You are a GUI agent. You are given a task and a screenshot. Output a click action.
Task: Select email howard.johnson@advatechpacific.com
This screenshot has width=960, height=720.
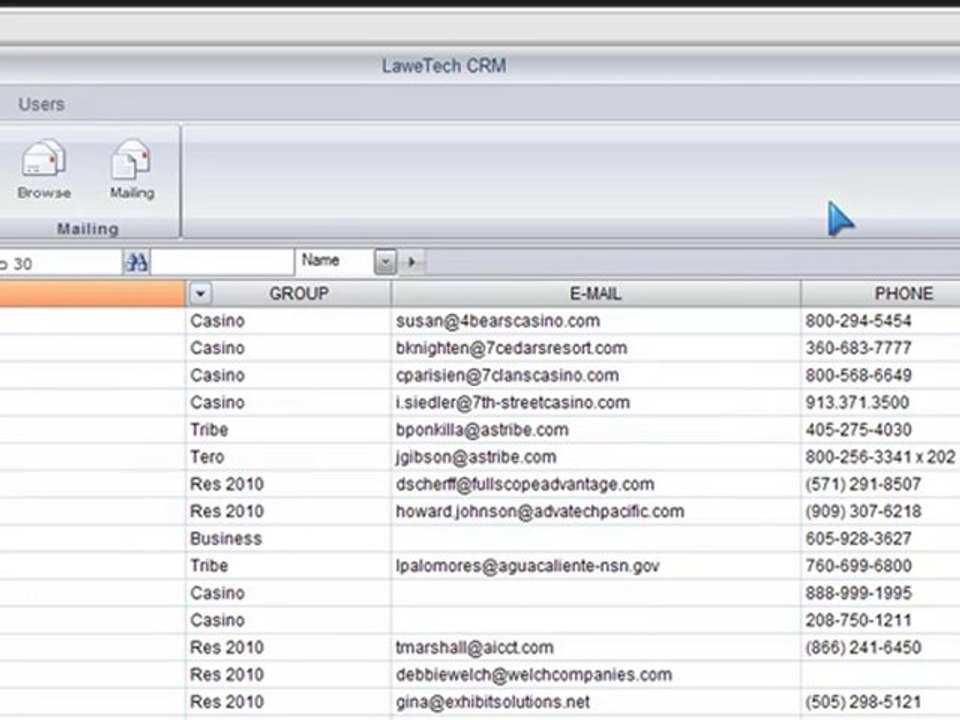point(540,511)
